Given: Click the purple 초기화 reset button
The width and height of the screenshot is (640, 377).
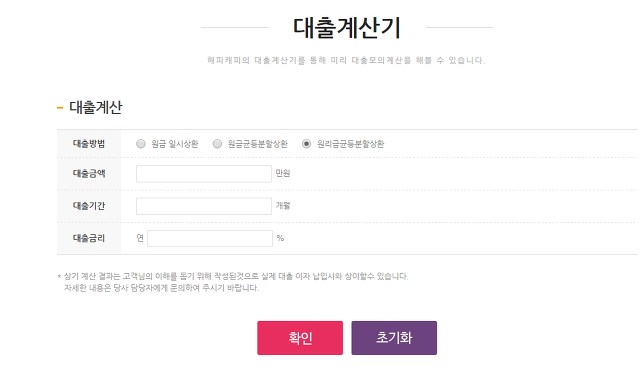Looking at the screenshot, I should click(x=394, y=338).
